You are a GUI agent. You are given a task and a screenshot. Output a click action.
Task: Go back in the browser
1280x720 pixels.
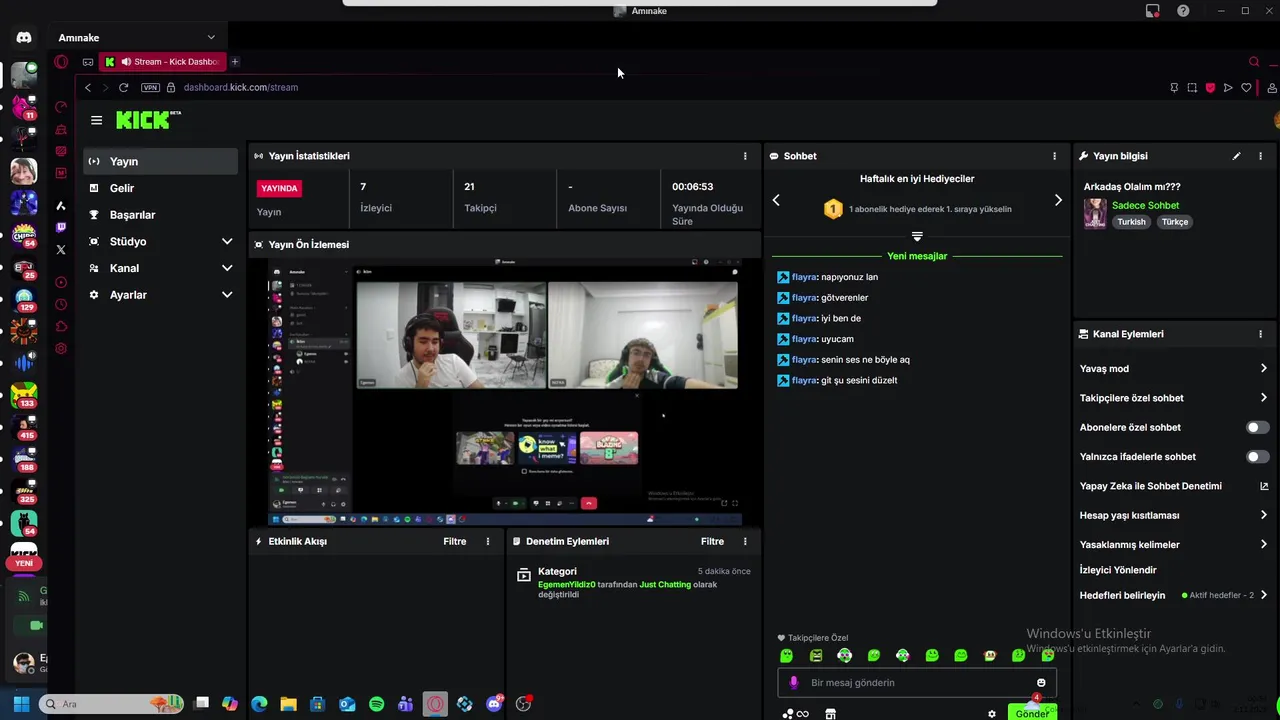tap(88, 87)
